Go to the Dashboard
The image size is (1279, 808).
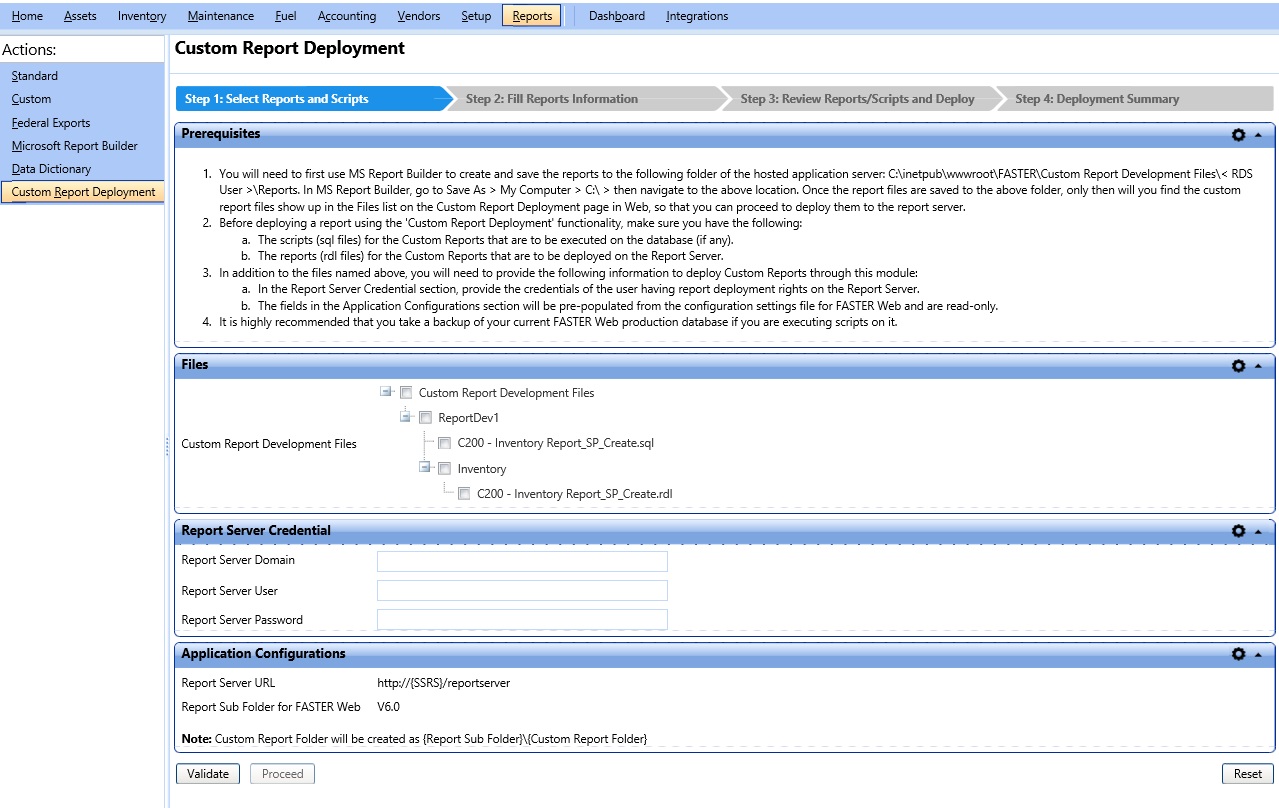click(617, 16)
